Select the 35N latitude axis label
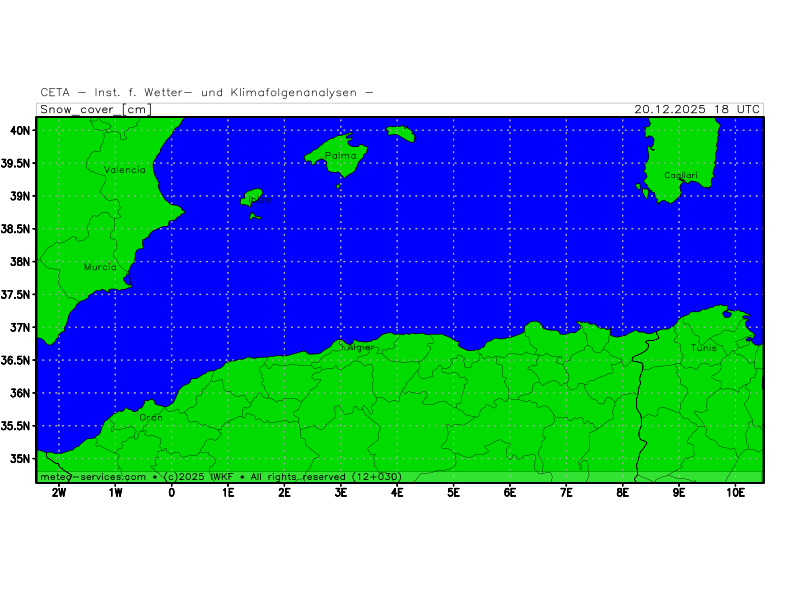 click(x=21, y=459)
